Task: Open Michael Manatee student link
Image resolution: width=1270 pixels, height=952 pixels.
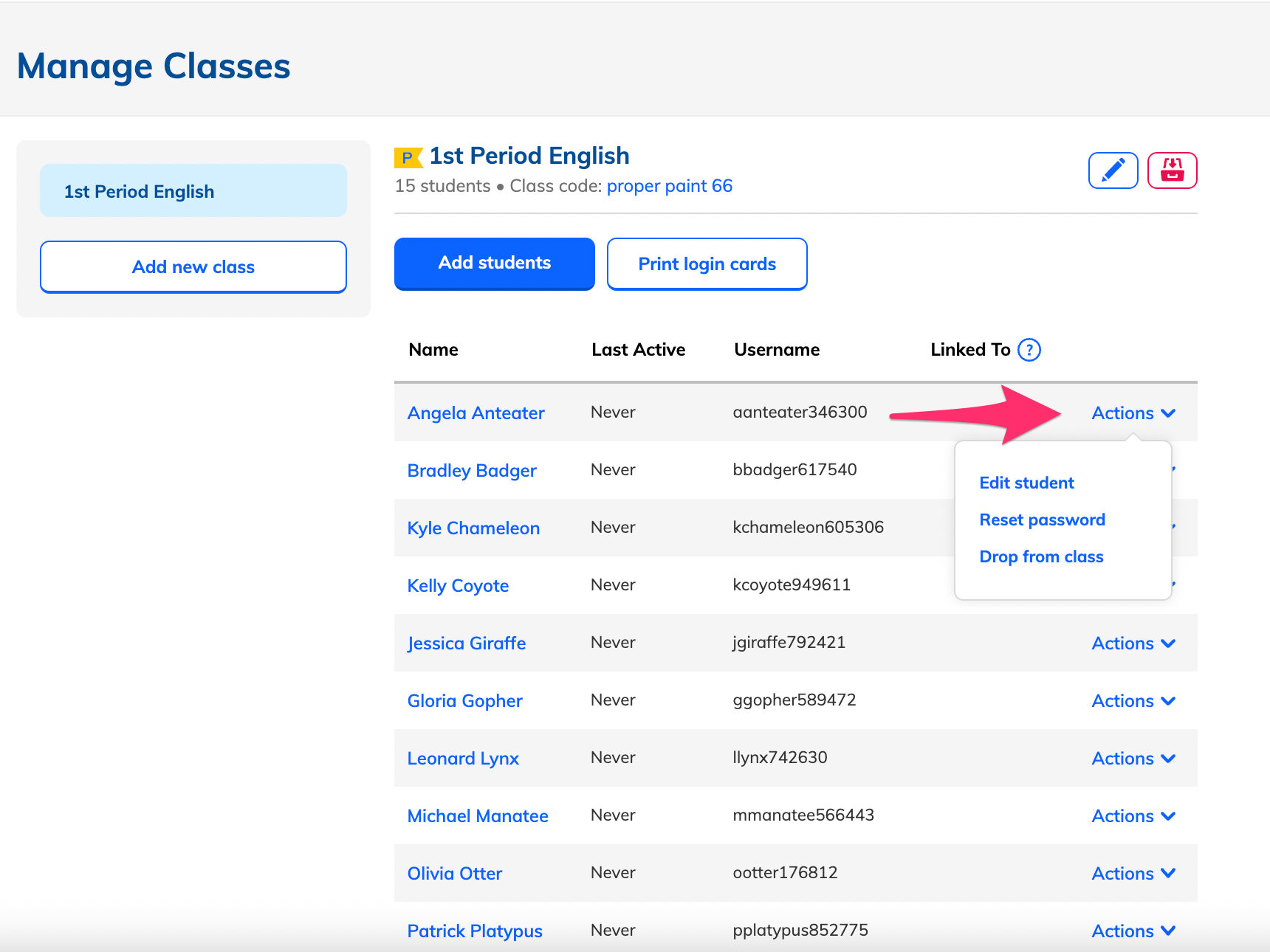Action: pos(478,816)
